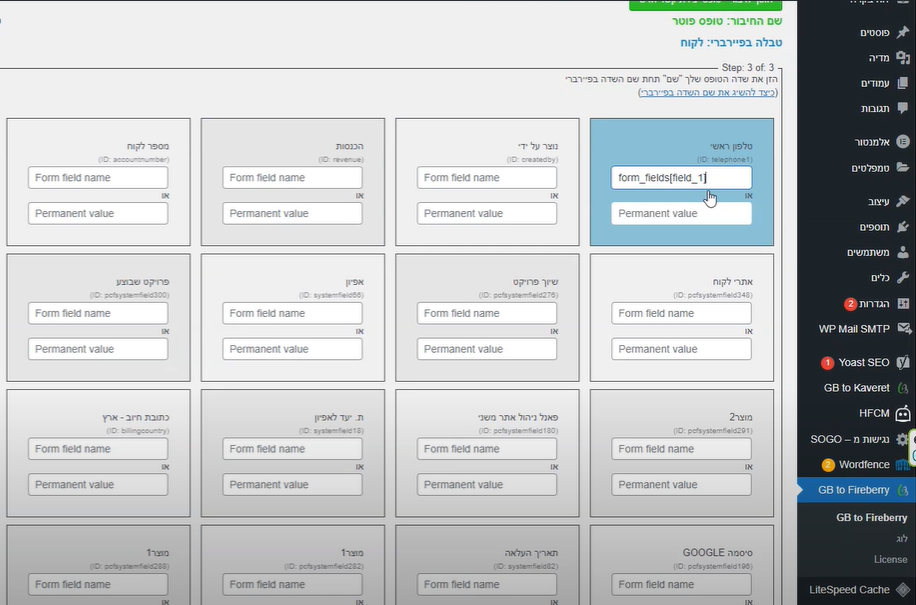Click Permanent value under מוצר2
Image resolution: width=916 pixels, height=605 pixels.
pos(681,485)
